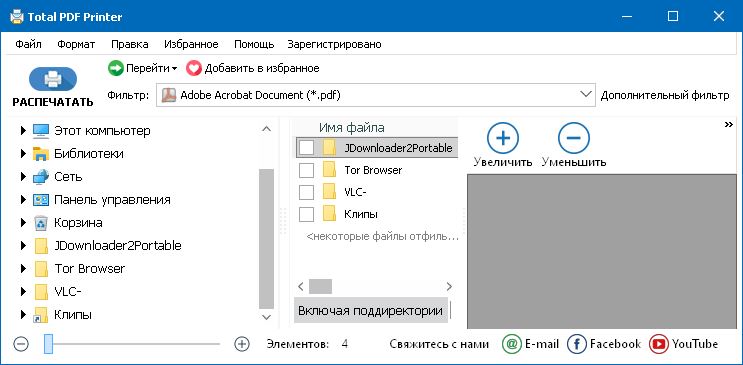Open the Фильтр file type dropdown
Viewport: 743px width, 365px height.
pos(586,95)
